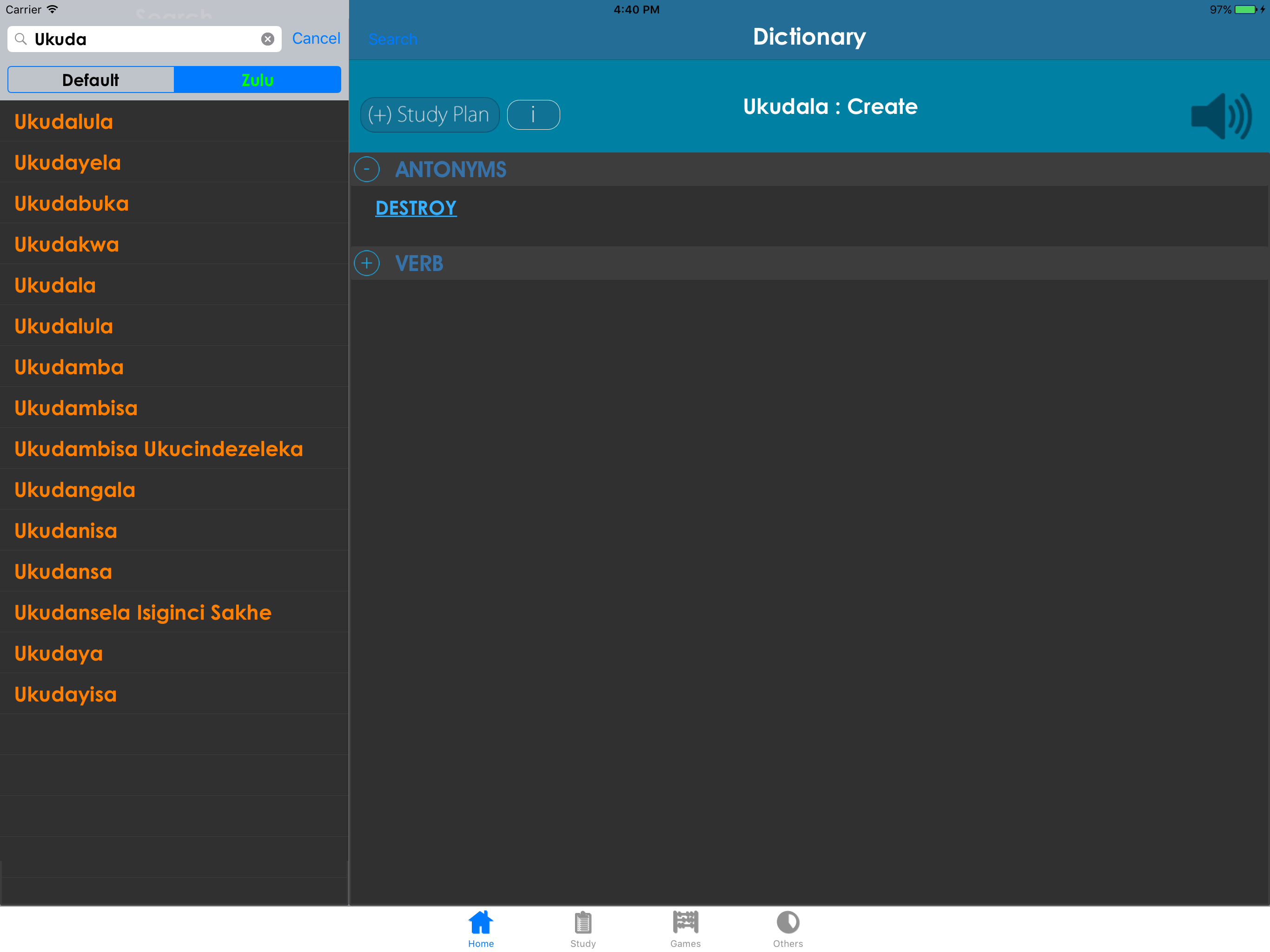Tap the Ukudala : Create heading
The height and width of the screenshot is (952, 1270).
point(830,106)
